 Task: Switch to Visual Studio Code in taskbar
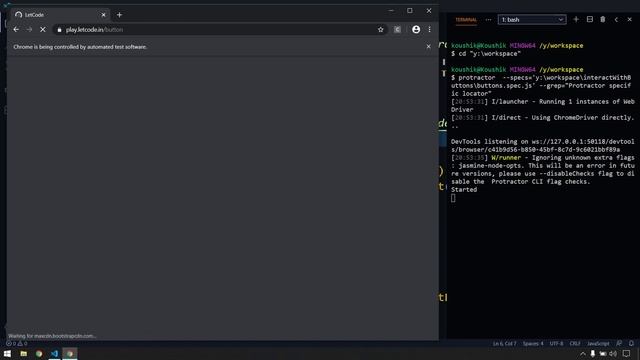[54, 353]
